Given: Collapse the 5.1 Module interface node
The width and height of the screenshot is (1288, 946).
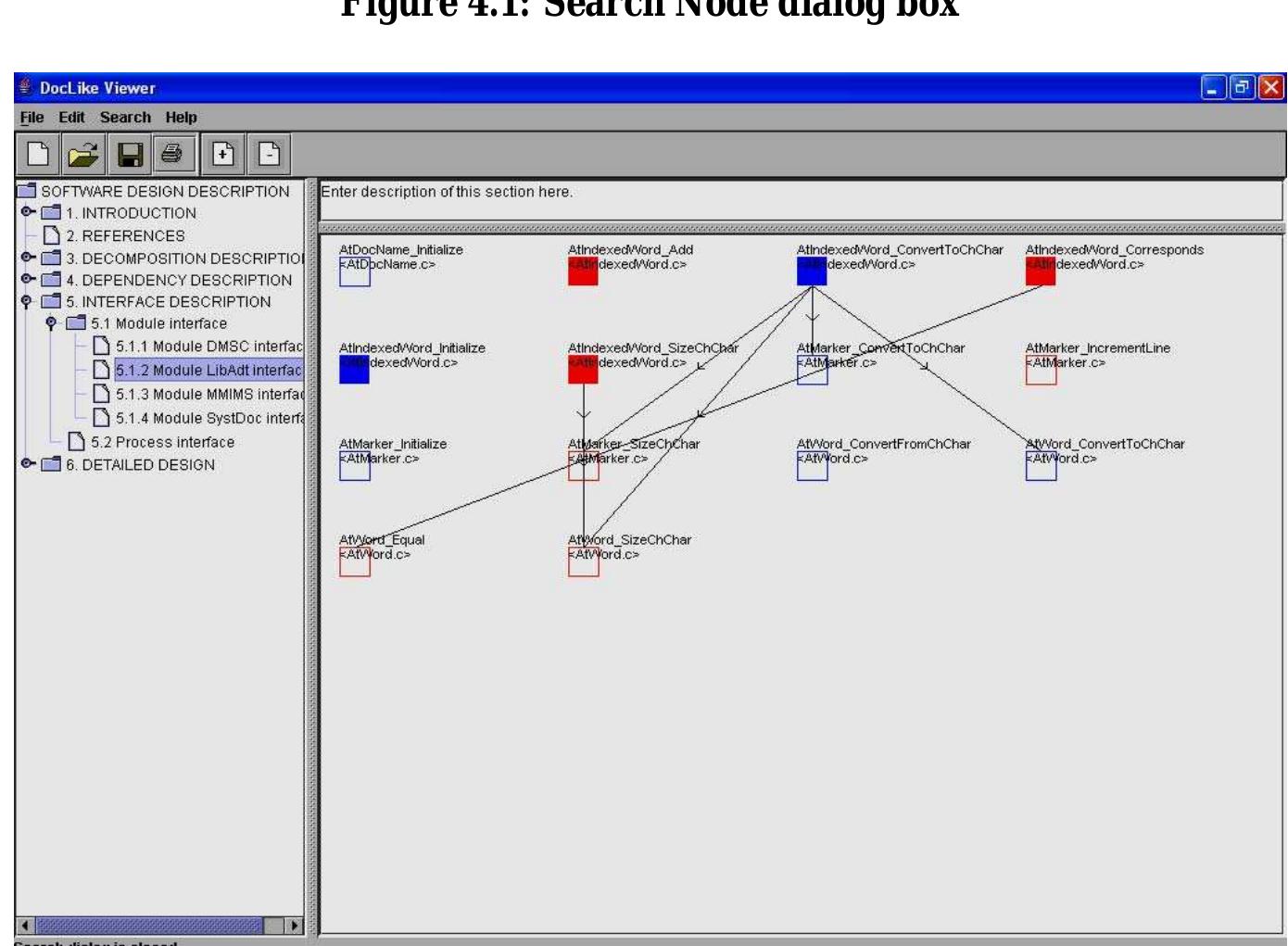Looking at the screenshot, I should pos(52,323).
